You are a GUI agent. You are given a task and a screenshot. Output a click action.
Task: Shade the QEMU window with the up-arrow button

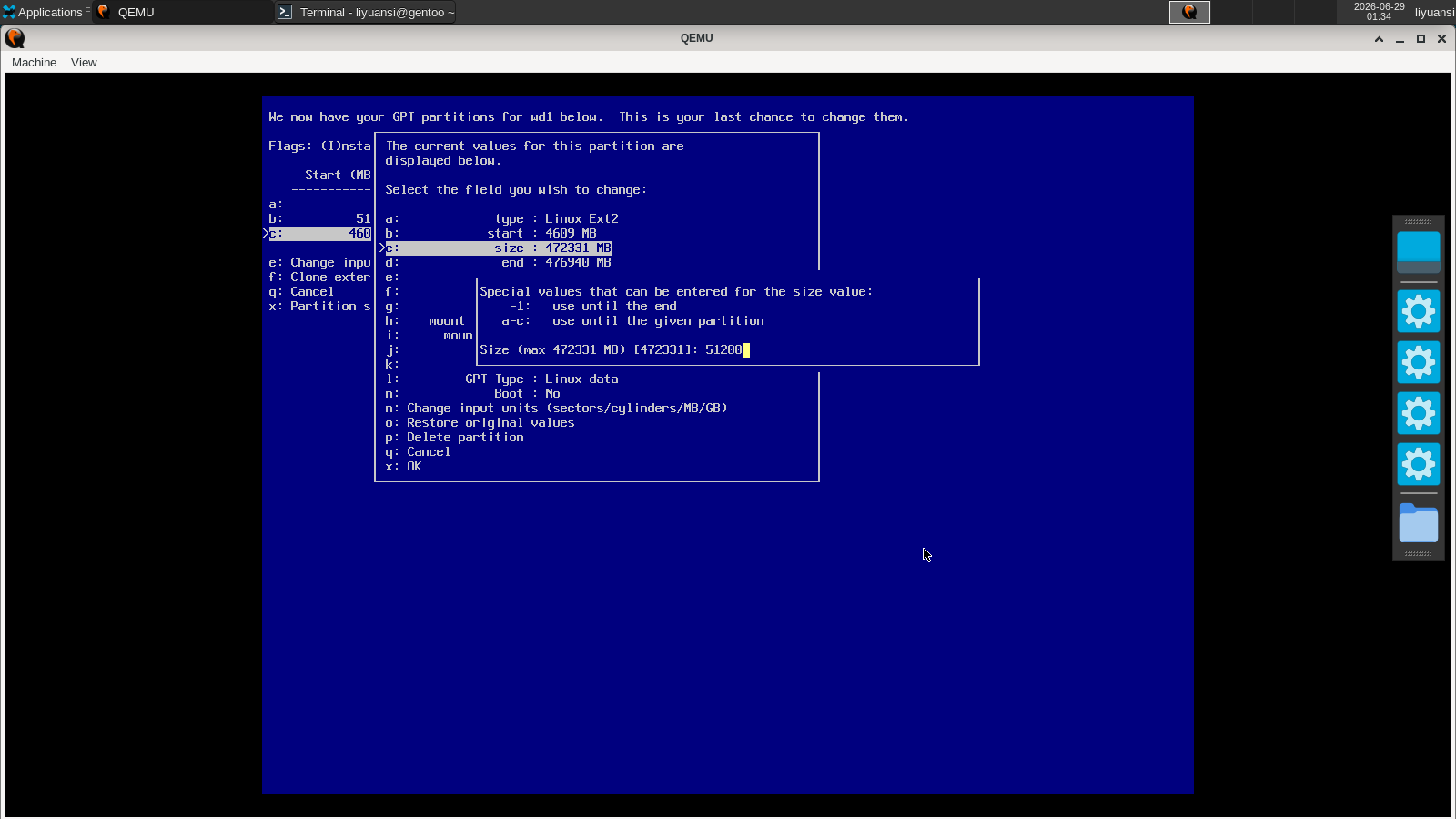[1379, 38]
